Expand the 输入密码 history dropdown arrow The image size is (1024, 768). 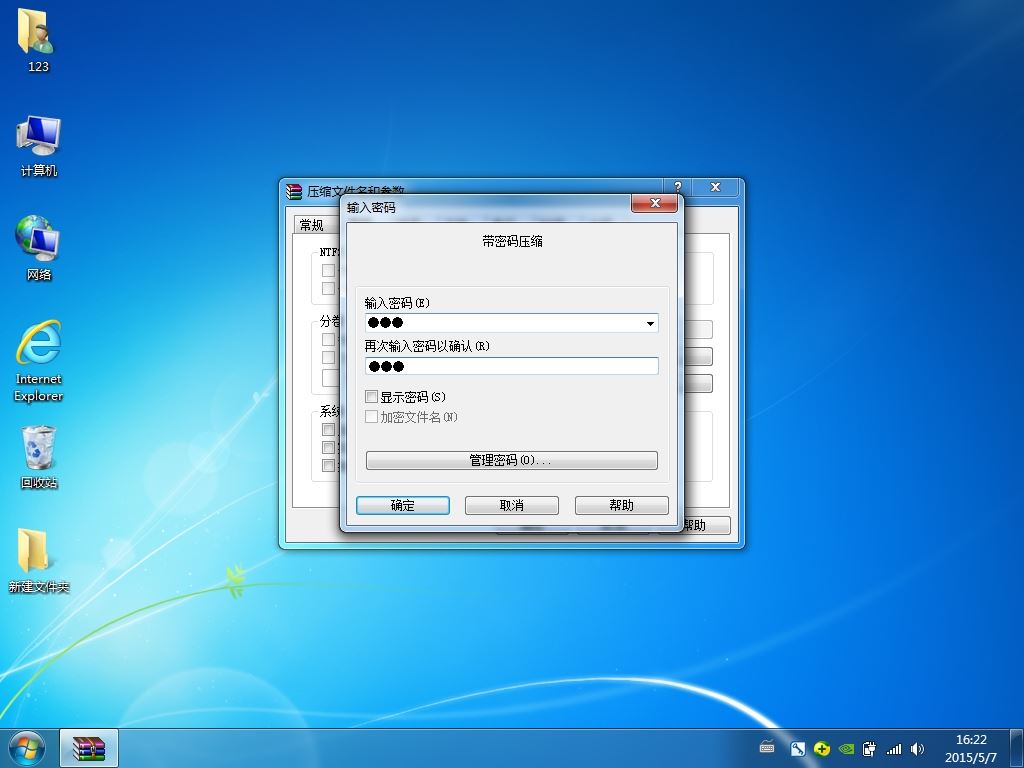[650, 323]
